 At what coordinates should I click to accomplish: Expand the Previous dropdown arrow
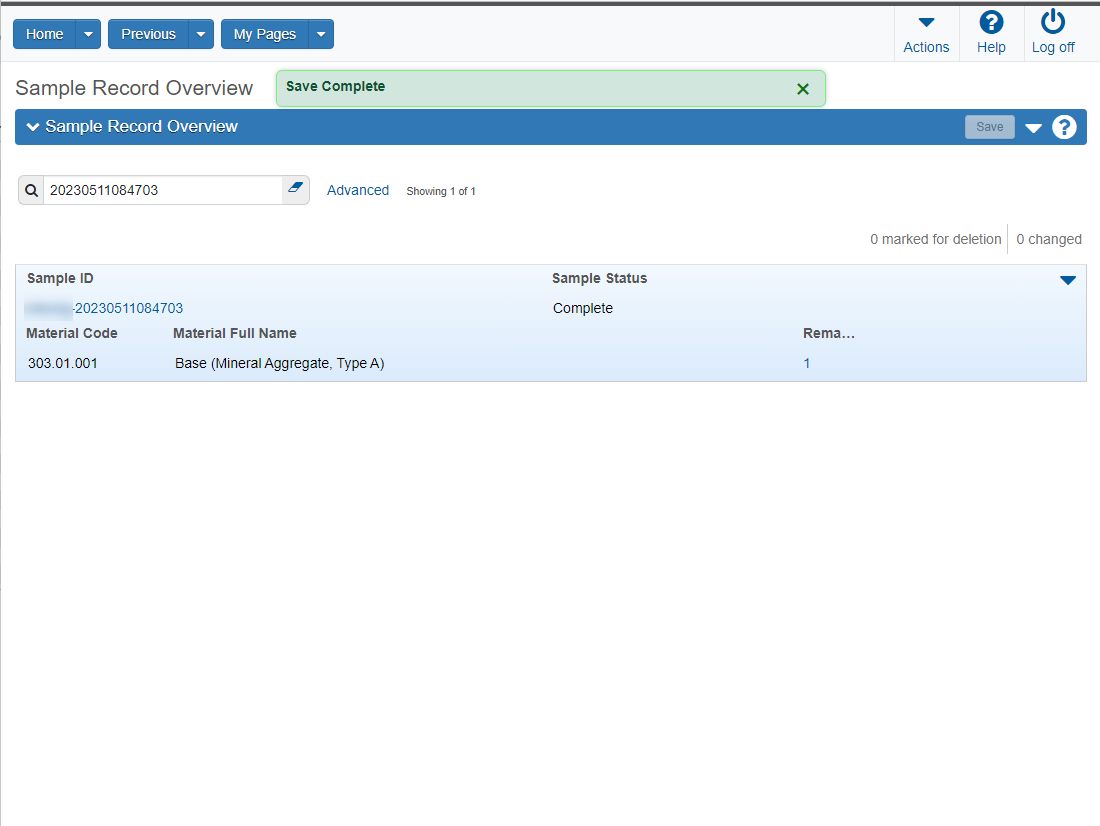201,34
